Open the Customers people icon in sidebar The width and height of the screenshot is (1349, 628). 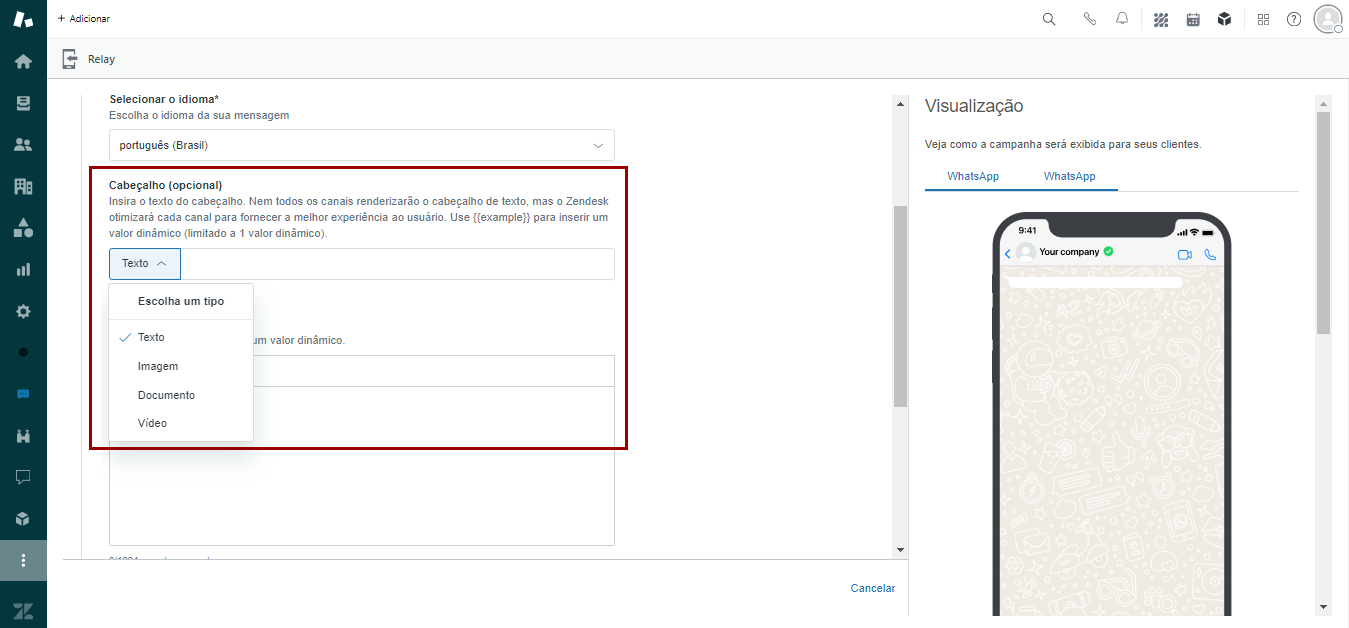pyautogui.click(x=23, y=145)
